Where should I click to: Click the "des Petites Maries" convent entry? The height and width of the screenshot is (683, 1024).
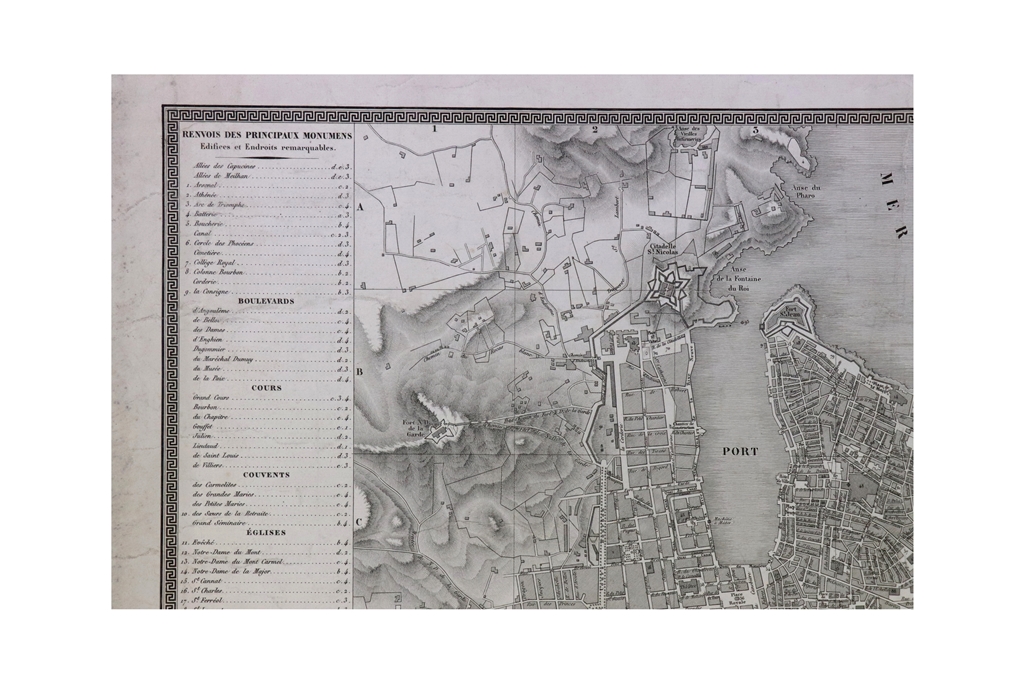(272, 504)
